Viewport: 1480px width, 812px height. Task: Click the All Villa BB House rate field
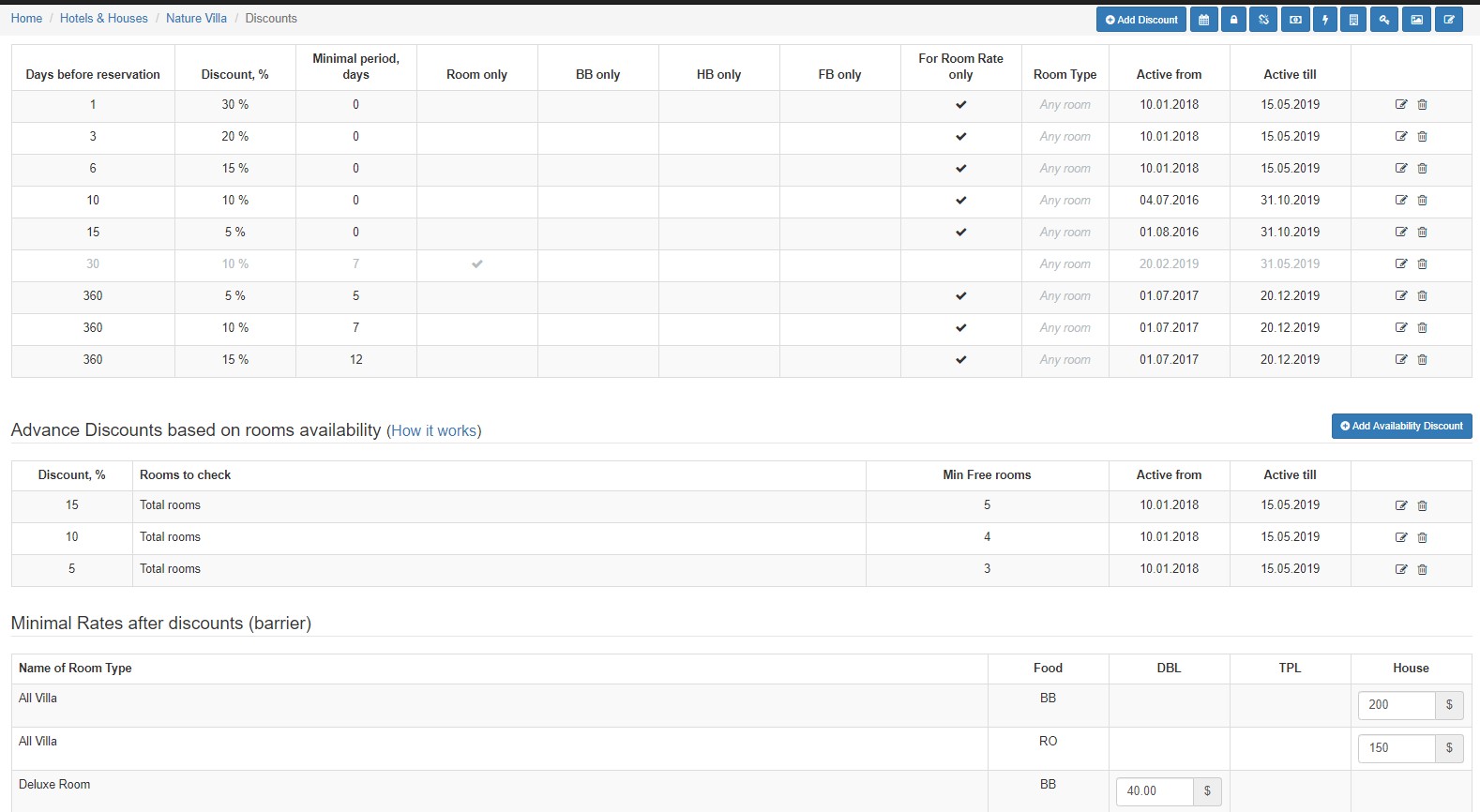pyautogui.click(x=1397, y=705)
